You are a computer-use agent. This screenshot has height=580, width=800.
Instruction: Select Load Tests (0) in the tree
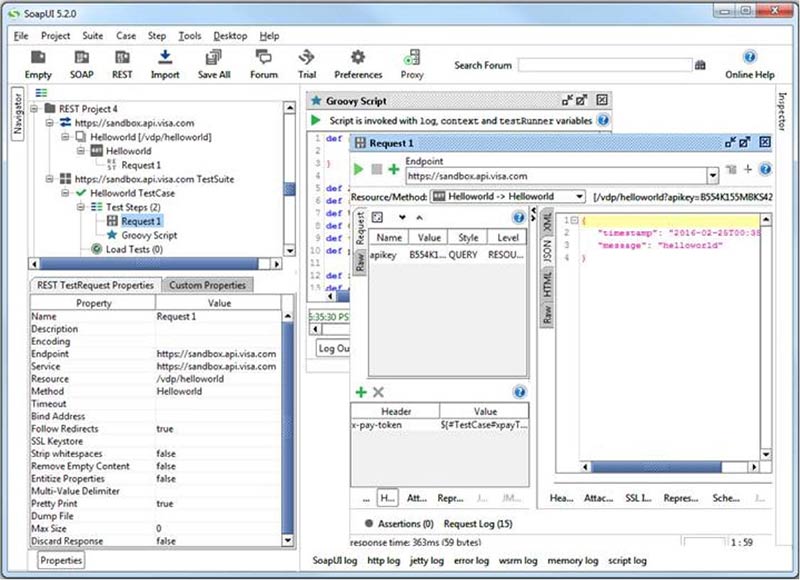134,249
